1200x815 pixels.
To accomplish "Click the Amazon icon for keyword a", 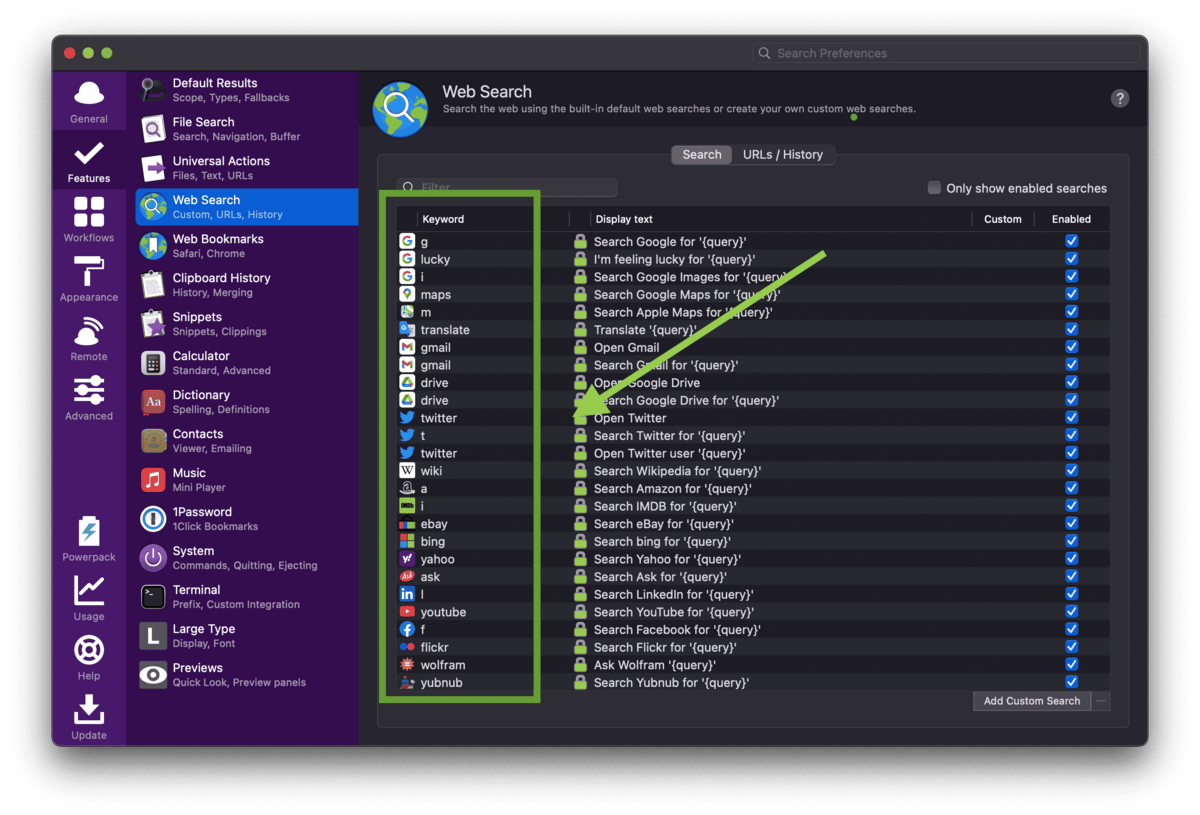I will pos(407,488).
